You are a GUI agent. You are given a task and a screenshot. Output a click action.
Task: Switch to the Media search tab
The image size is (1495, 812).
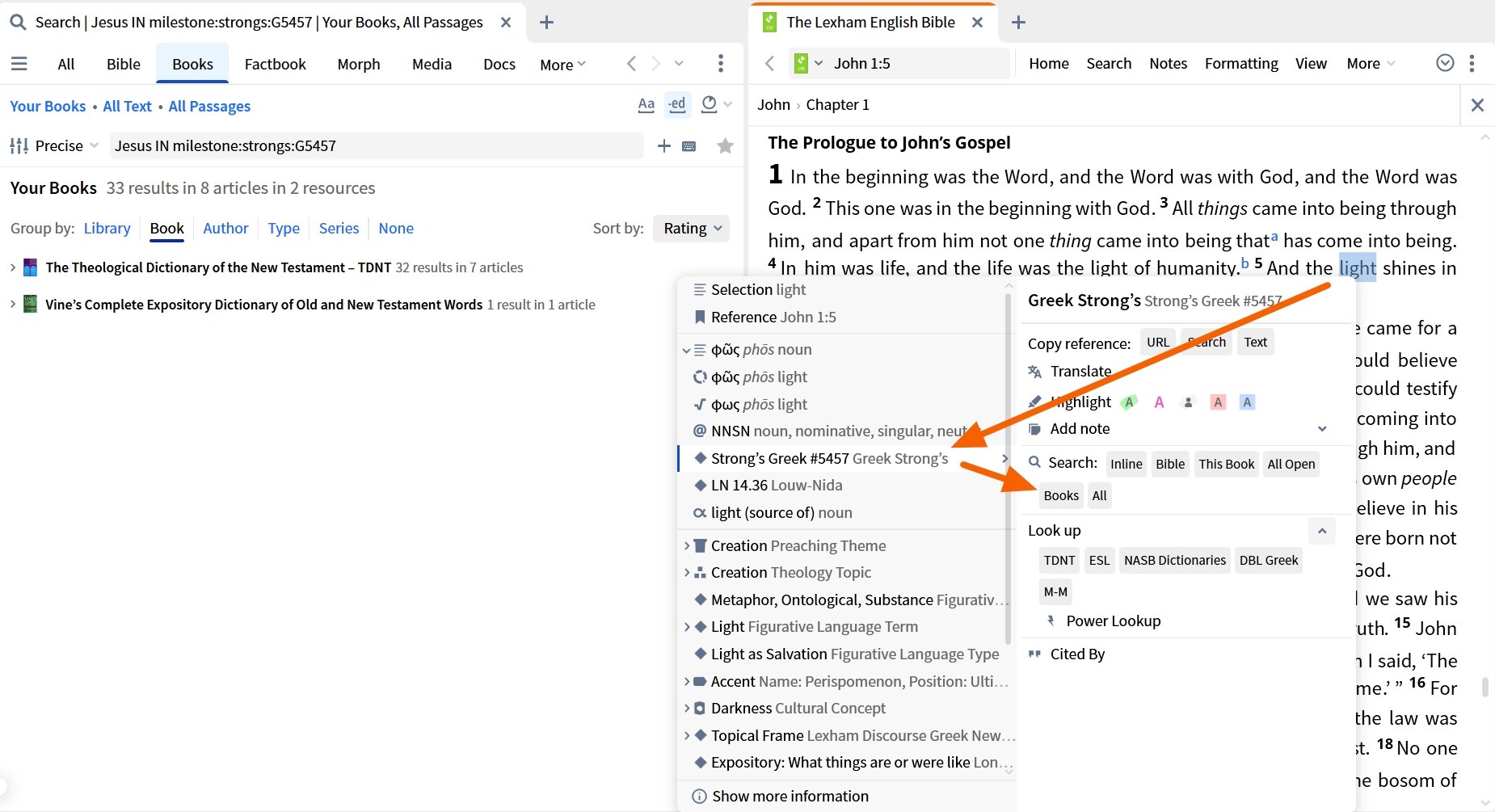tap(432, 64)
